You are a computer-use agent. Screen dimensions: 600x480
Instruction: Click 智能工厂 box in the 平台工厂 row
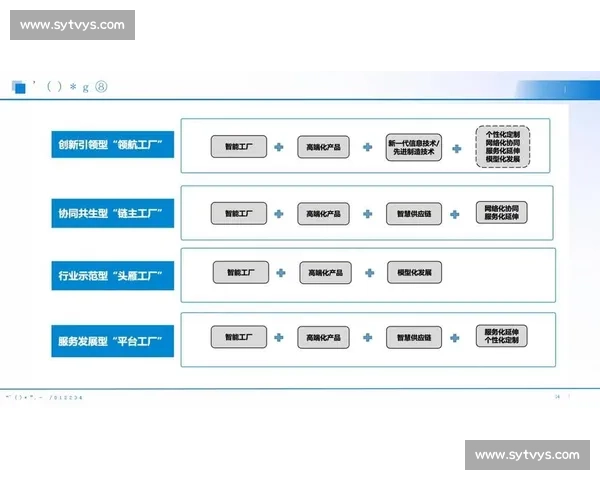[238, 337]
